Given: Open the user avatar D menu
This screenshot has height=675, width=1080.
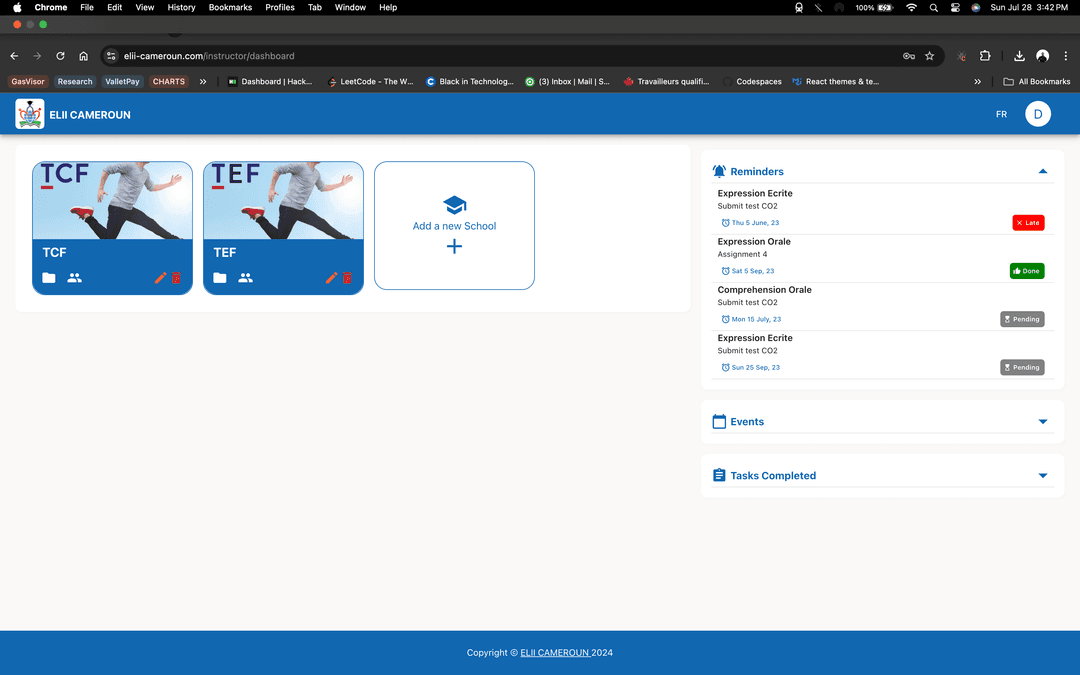Looking at the screenshot, I should coord(1038,115).
